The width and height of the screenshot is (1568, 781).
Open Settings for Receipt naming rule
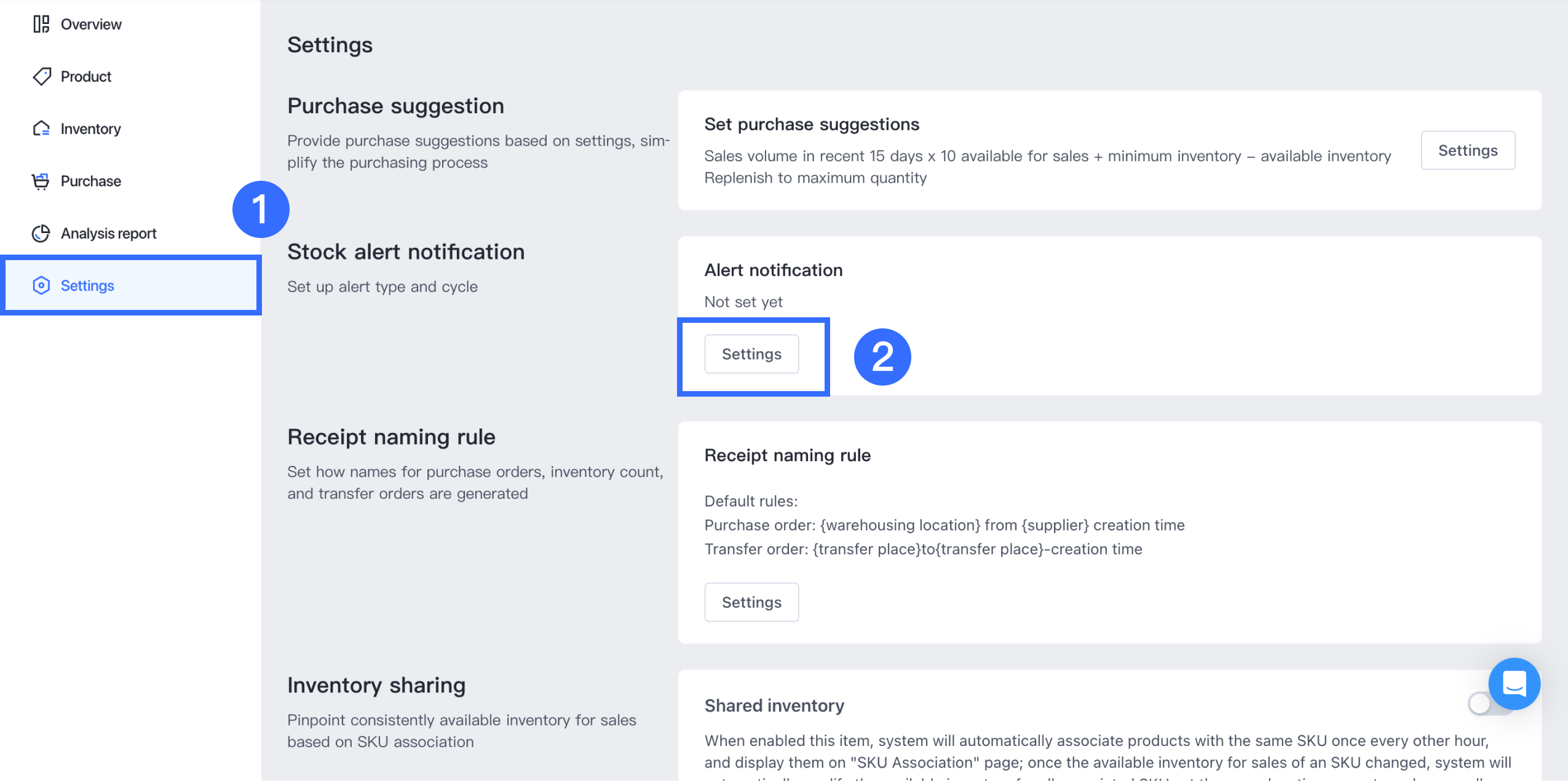point(751,602)
